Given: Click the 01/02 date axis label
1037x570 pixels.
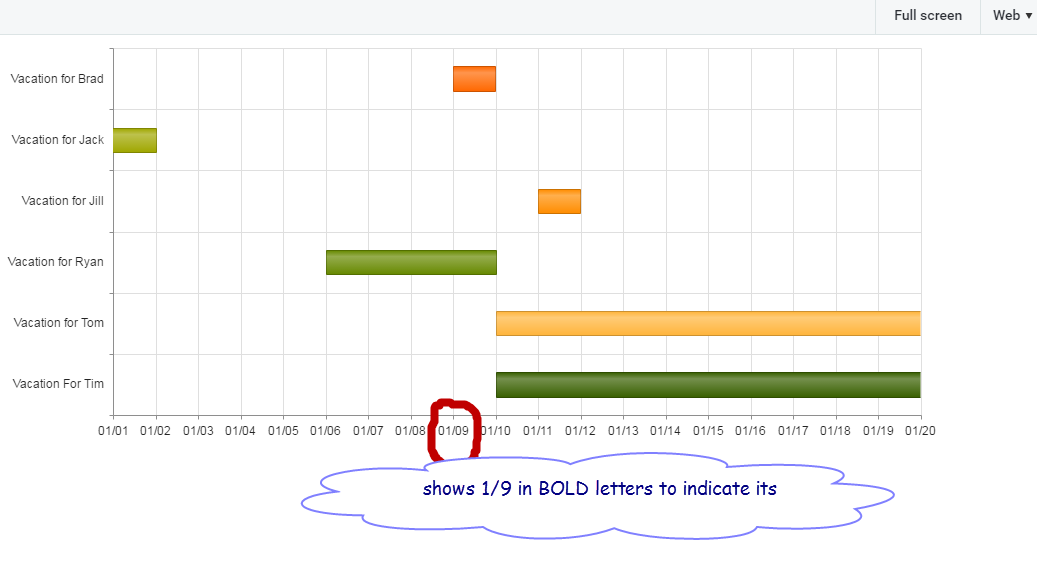Looking at the screenshot, I should pyautogui.click(x=155, y=431).
